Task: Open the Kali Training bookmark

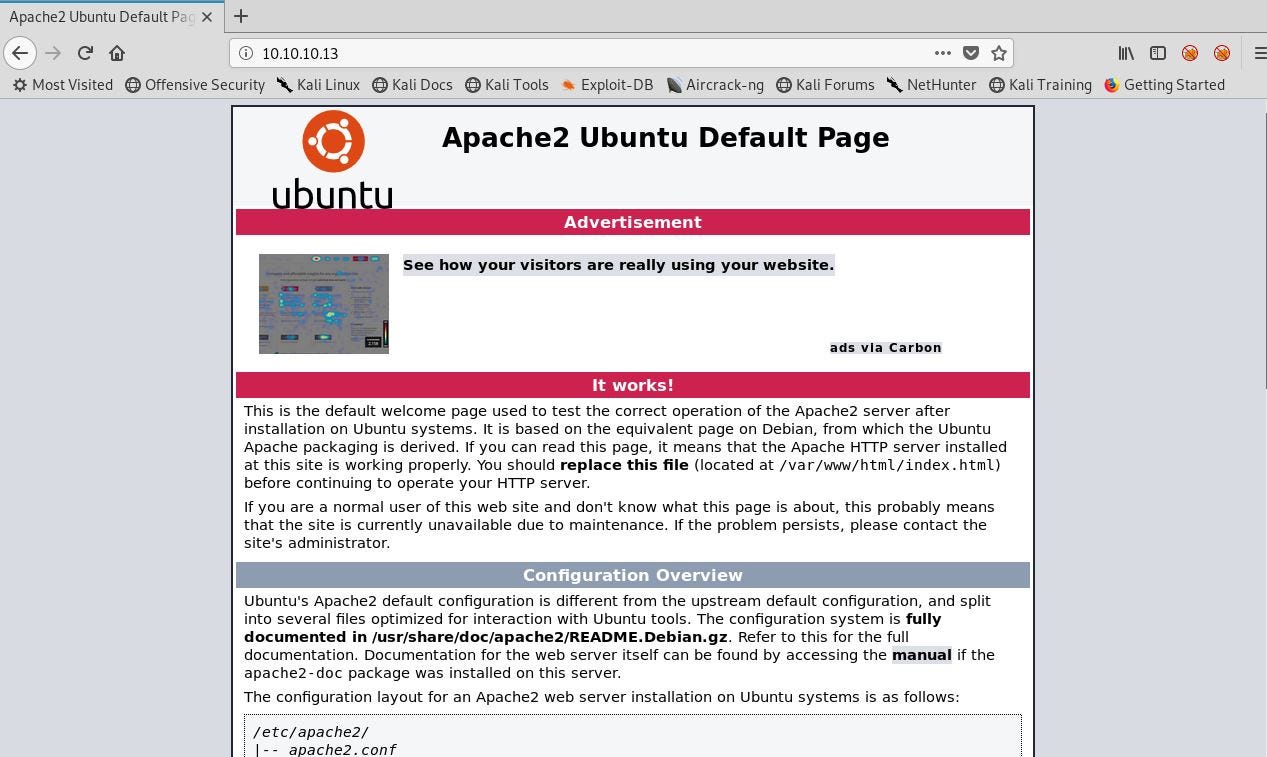Action: click(1040, 85)
